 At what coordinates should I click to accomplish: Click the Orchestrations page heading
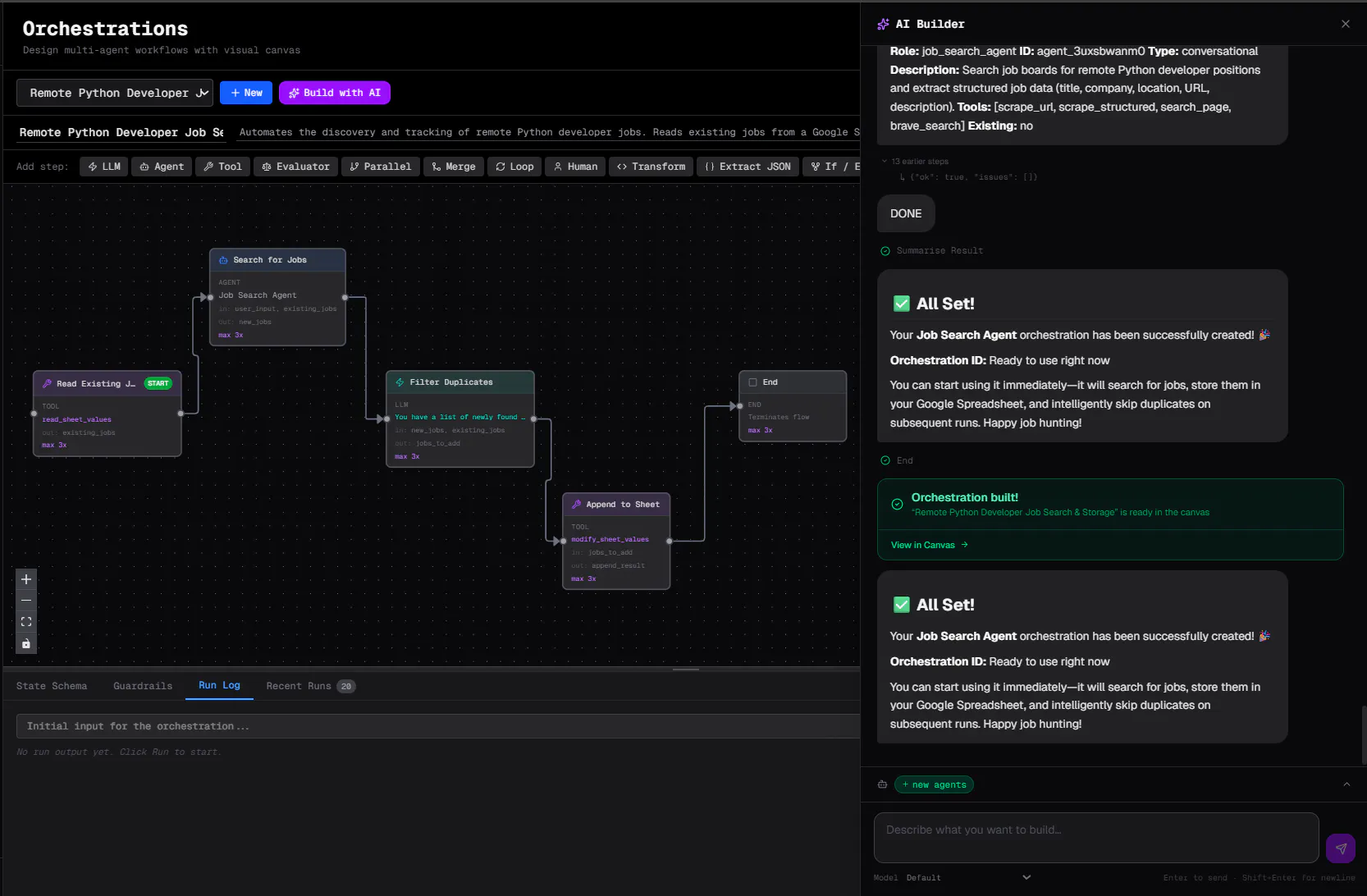pos(105,29)
